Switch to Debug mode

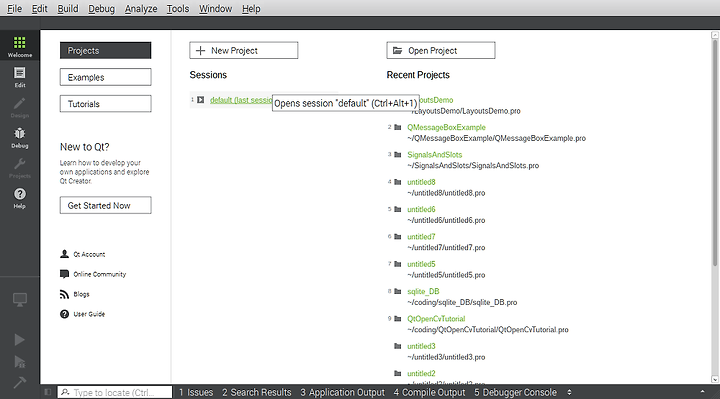coord(20,138)
